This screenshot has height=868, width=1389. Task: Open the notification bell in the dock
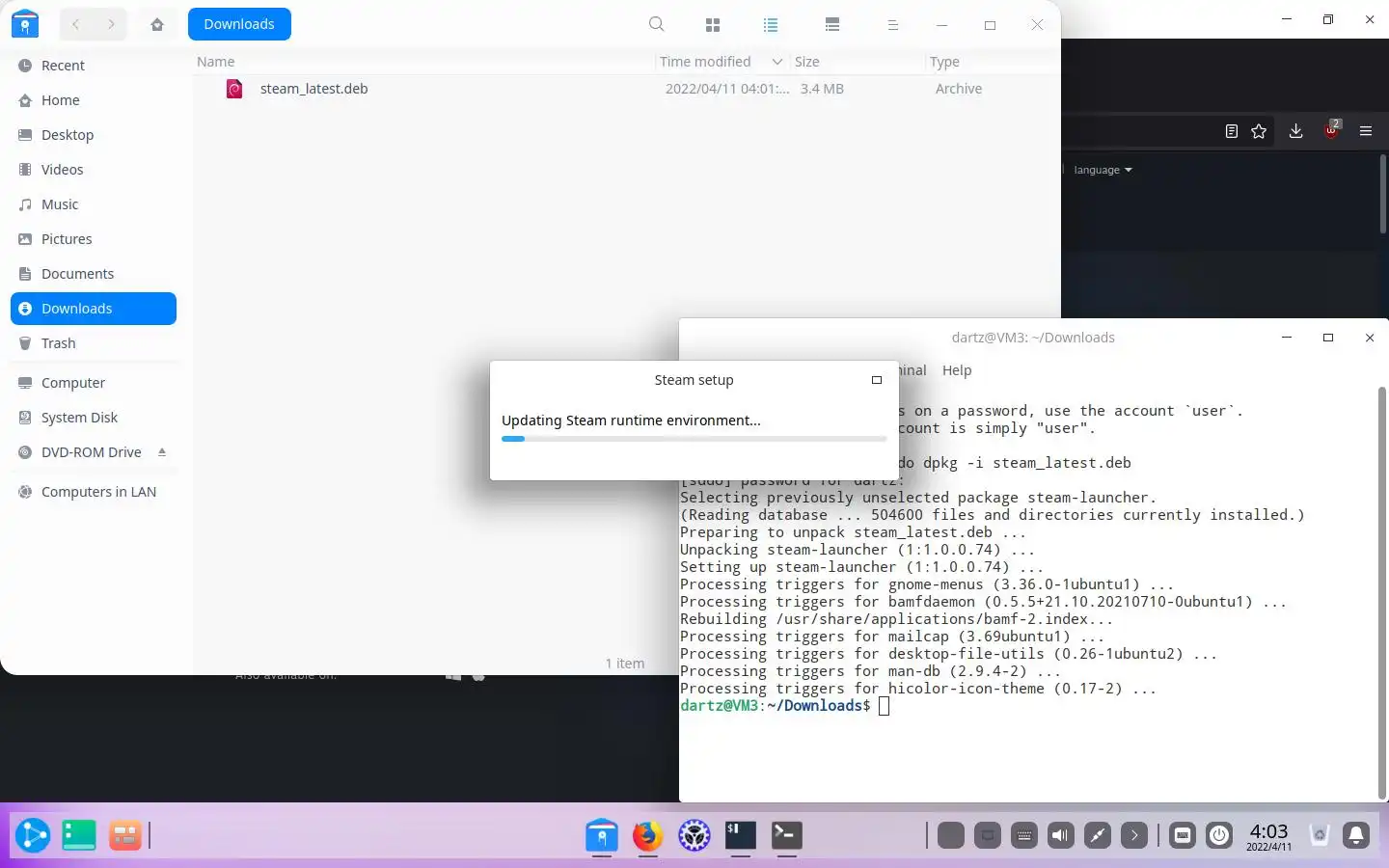[x=1356, y=835]
